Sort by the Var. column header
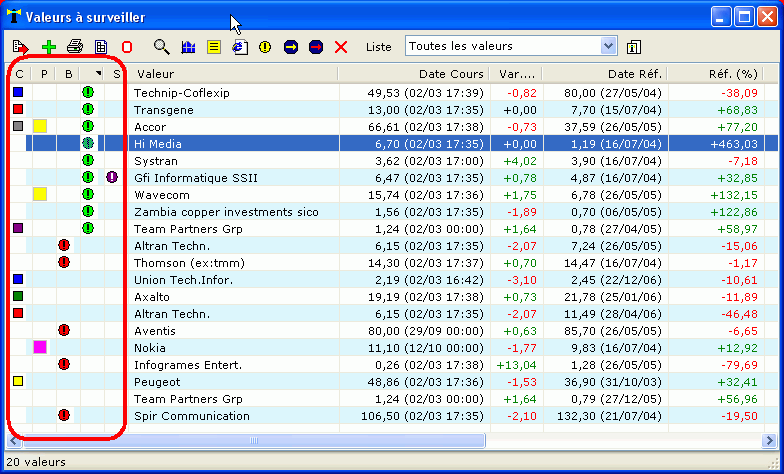 pyautogui.click(x=516, y=74)
